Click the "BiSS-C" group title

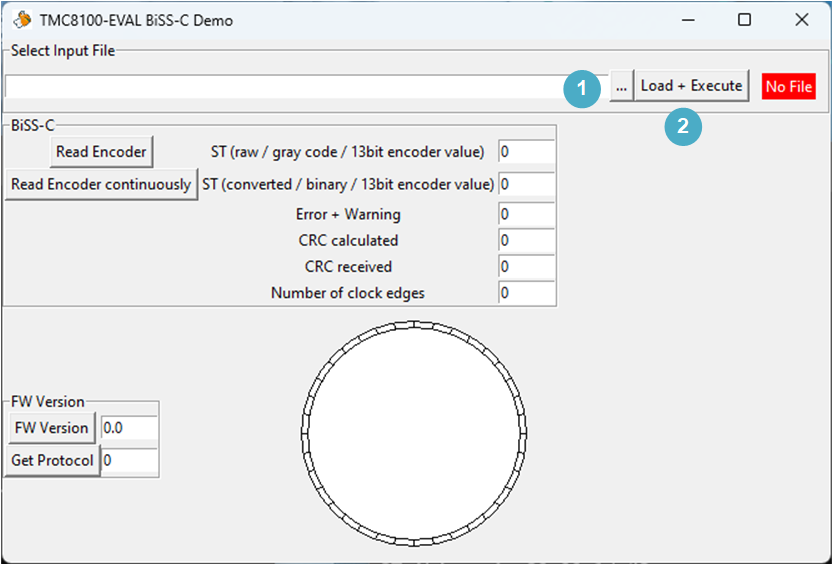click(32, 126)
